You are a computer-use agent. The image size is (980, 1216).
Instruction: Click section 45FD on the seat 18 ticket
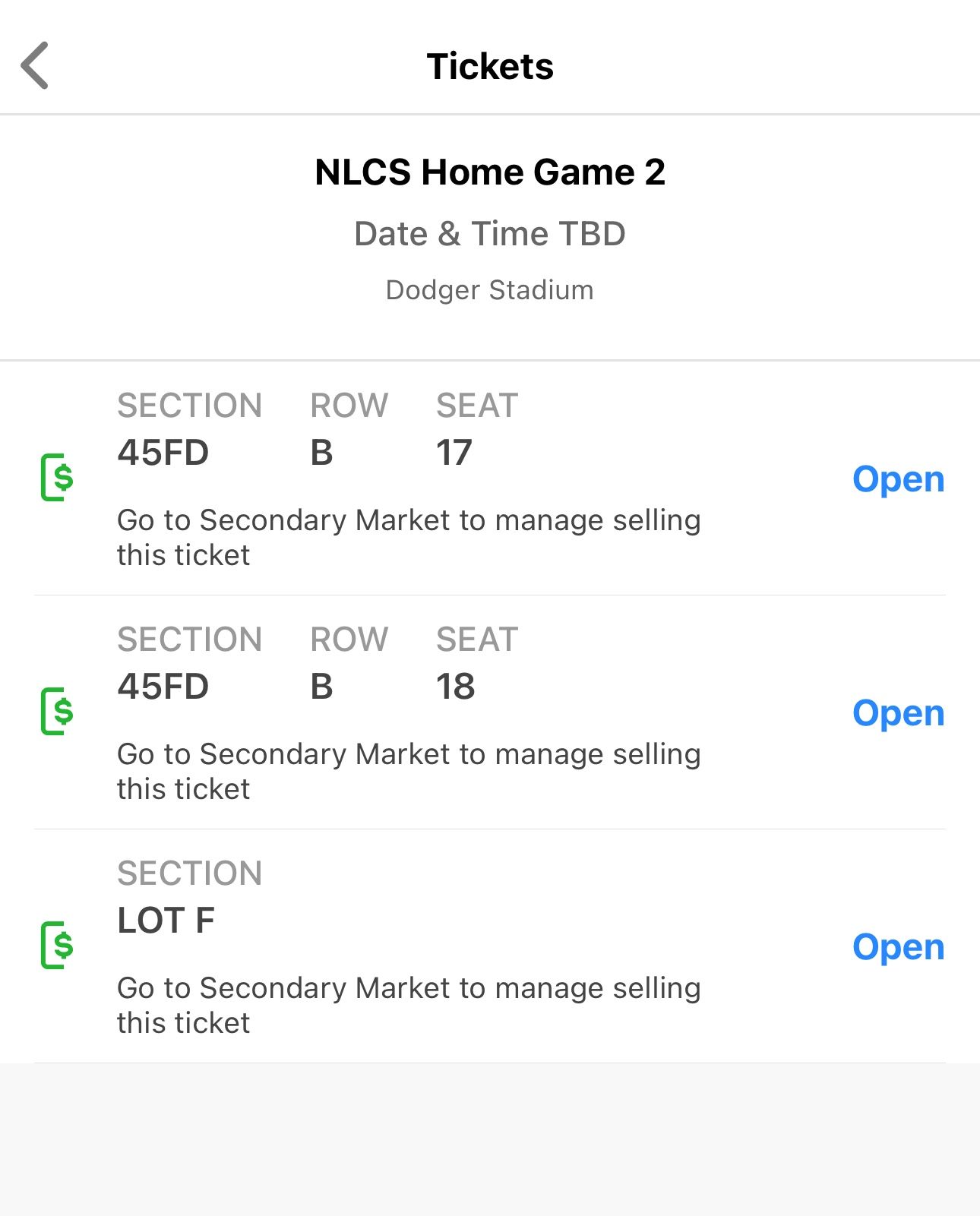163,687
